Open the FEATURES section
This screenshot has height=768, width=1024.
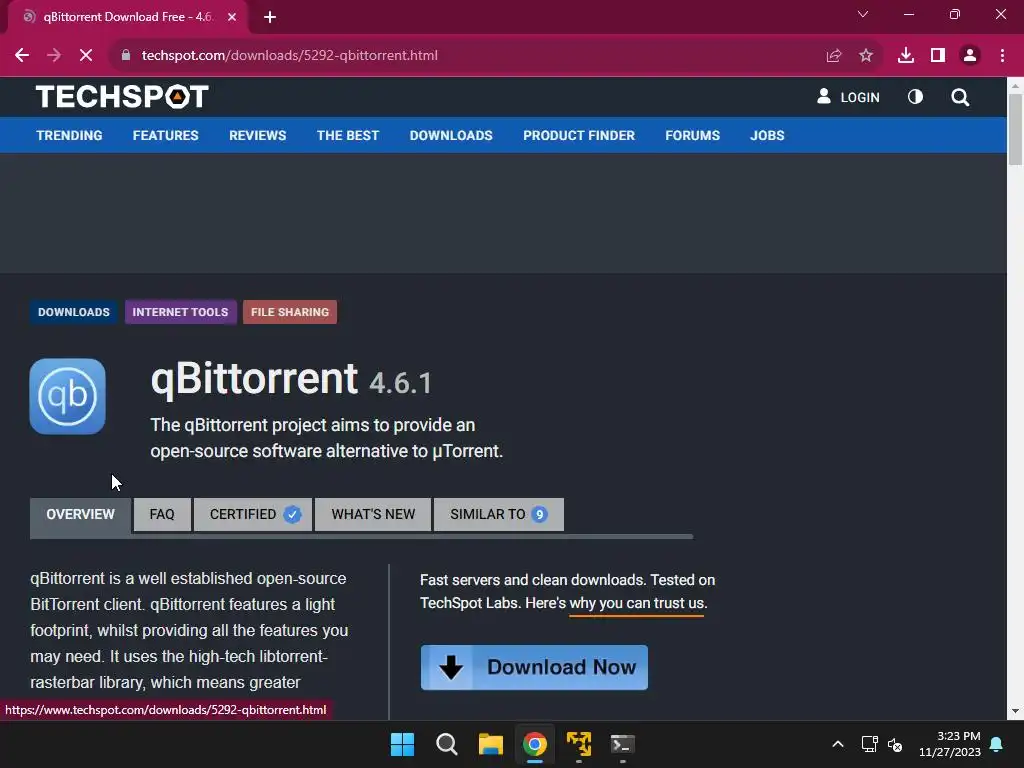tap(165, 135)
